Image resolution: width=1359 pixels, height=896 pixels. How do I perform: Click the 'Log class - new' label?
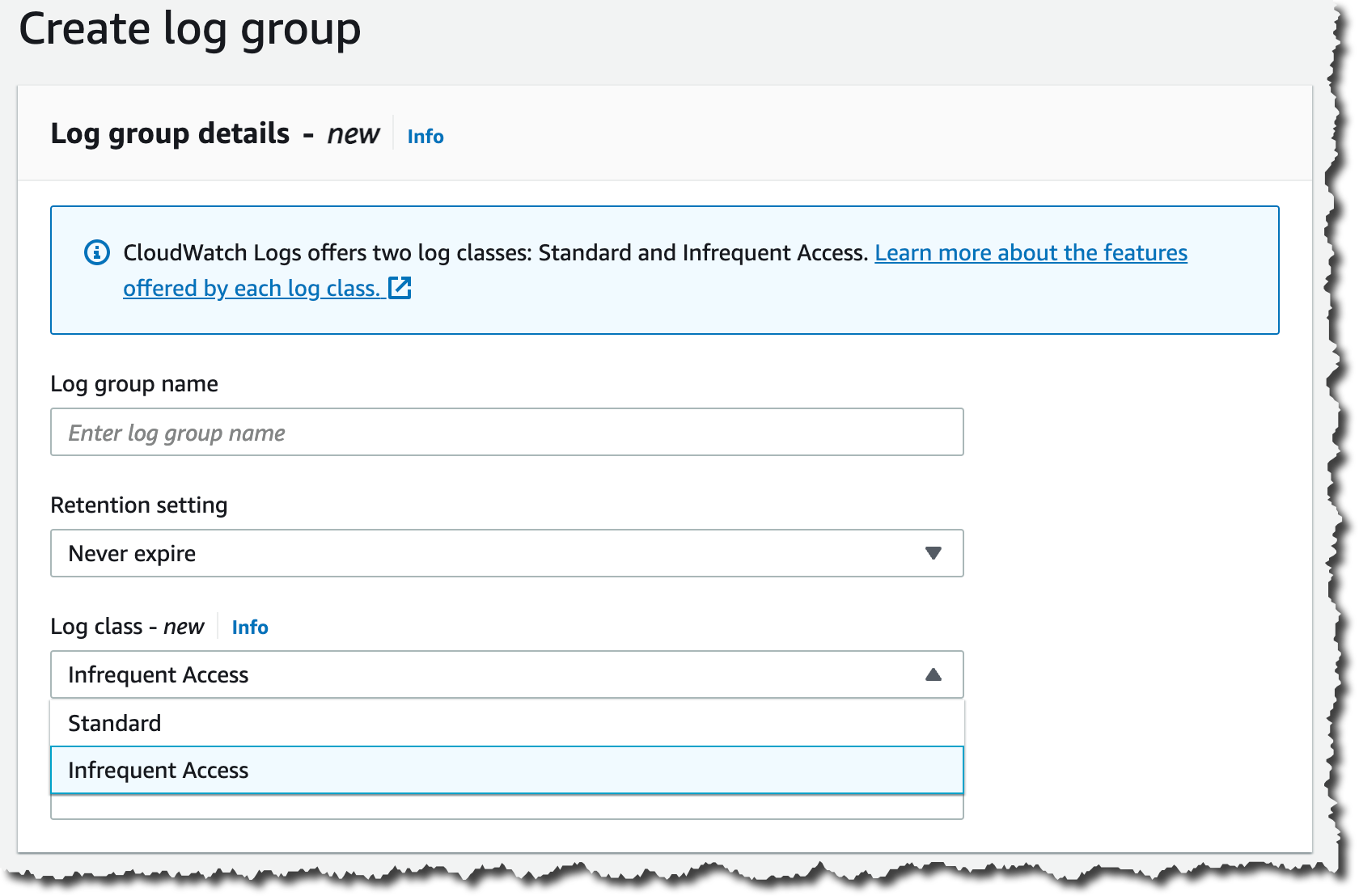[x=128, y=627]
